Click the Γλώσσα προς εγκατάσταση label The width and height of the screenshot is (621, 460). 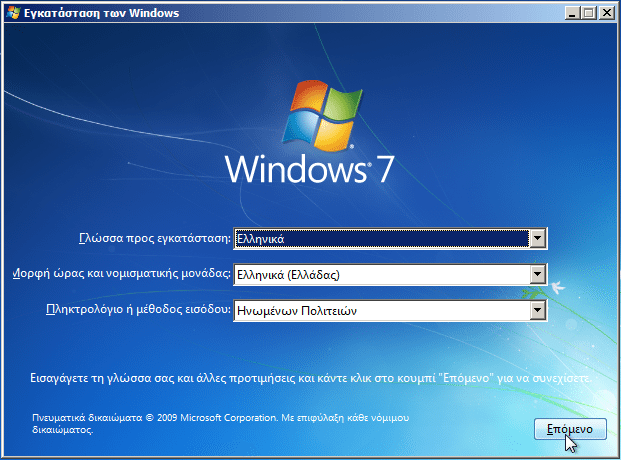click(x=155, y=239)
